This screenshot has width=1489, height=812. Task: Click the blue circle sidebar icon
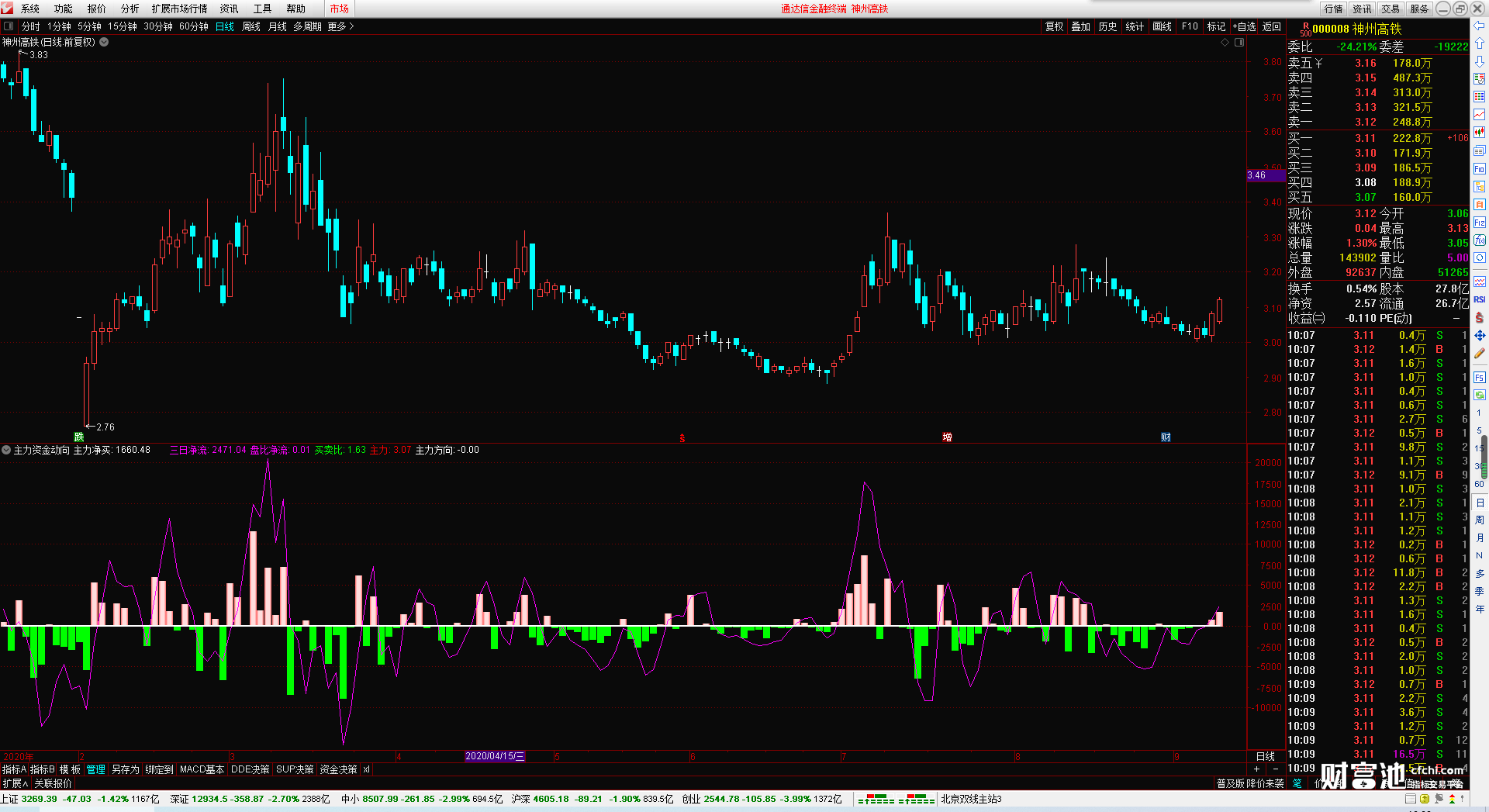tap(1480, 258)
